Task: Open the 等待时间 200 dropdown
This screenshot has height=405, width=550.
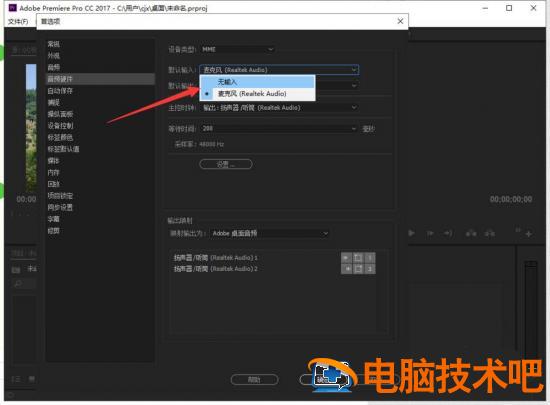Action: coord(279,129)
